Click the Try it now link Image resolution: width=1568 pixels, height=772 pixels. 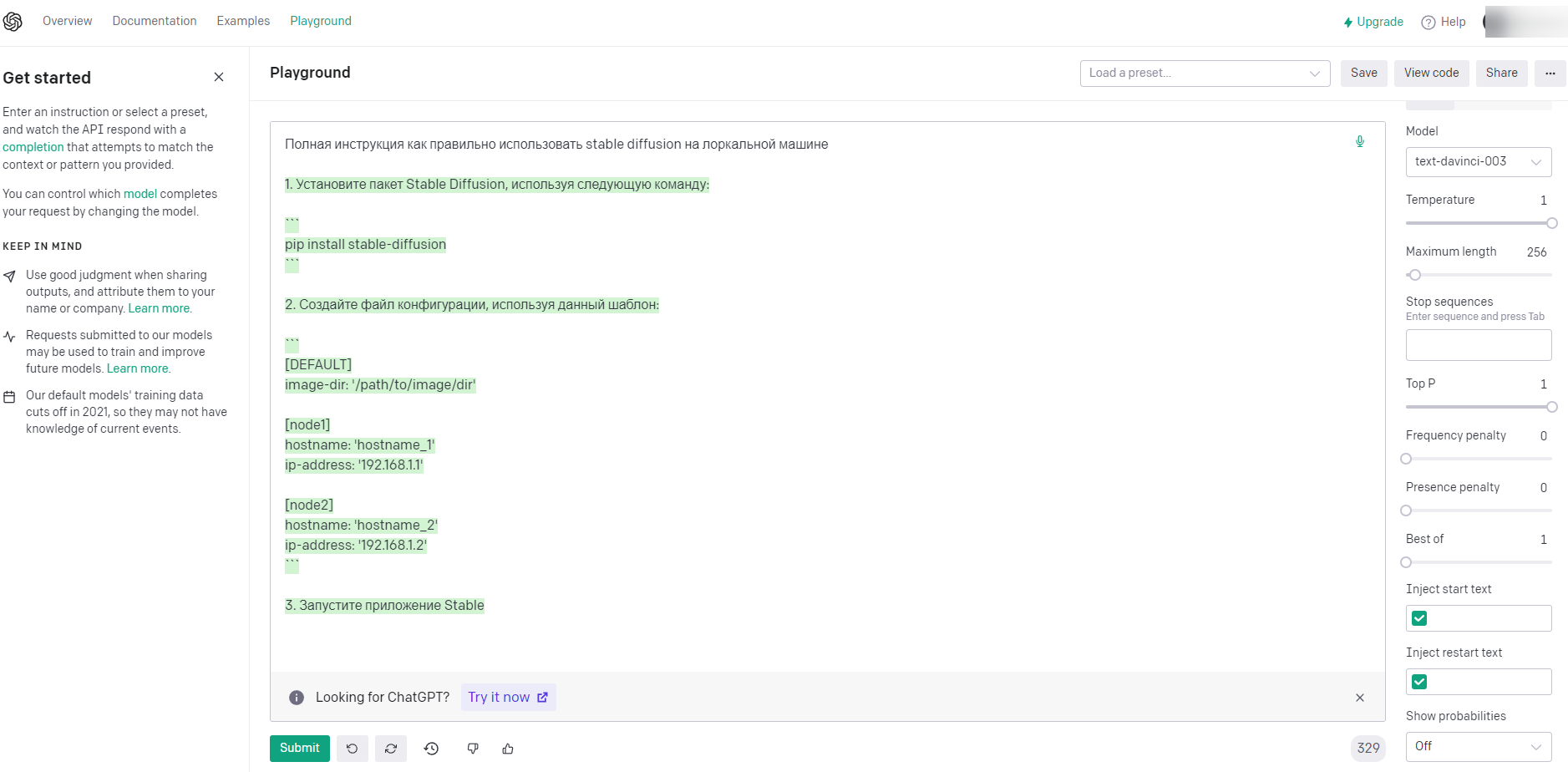[x=508, y=698]
